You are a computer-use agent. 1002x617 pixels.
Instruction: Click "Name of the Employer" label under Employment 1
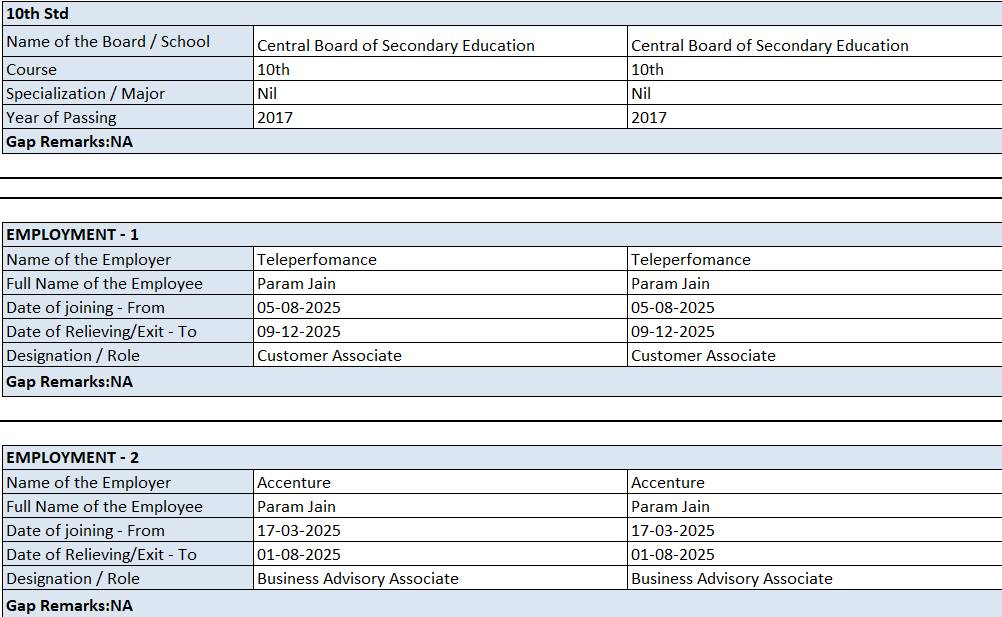(89, 259)
